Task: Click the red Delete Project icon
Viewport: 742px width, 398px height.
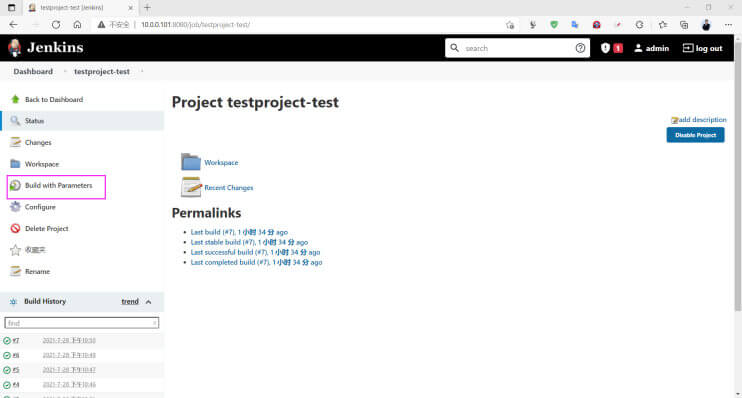Action: click(15, 228)
